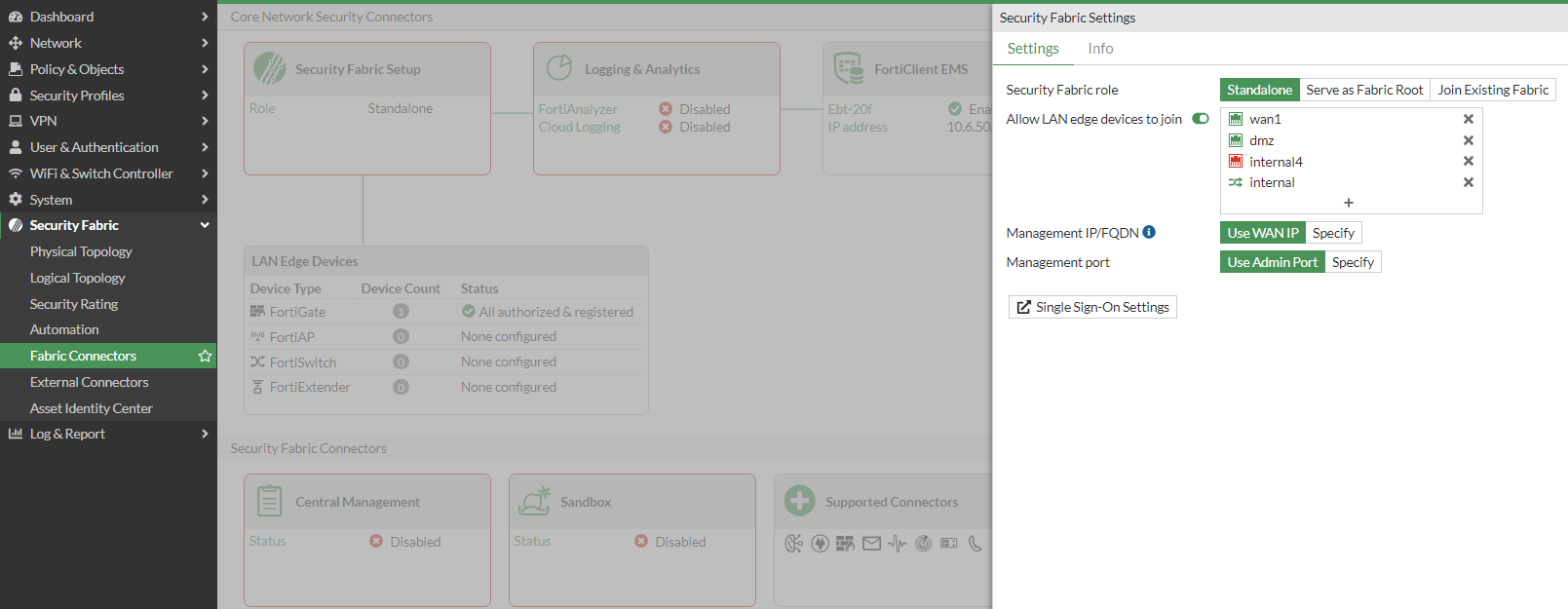Click the red internal4 interface icon
This screenshot has height=609, width=1568.
point(1236,161)
